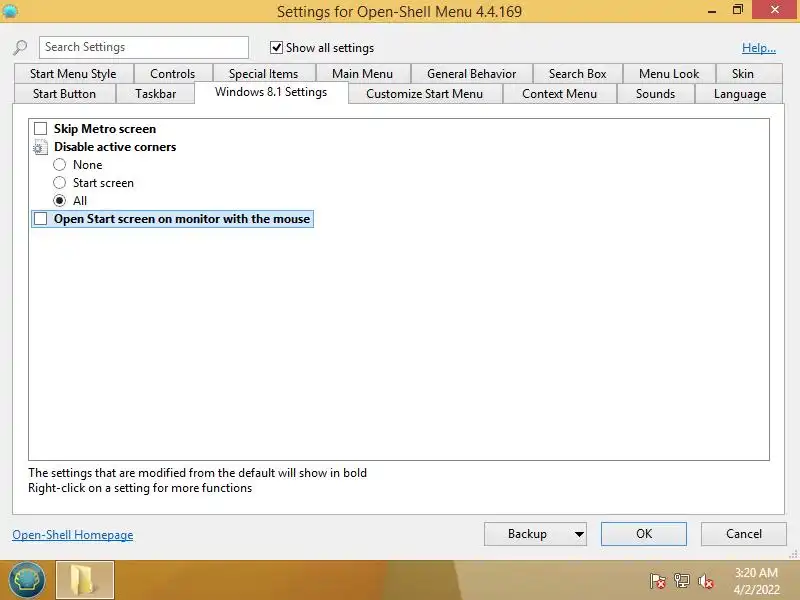Click the Disable active corners setting label
800x600 pixels.
pyautogui.click(x=115, y=147)
